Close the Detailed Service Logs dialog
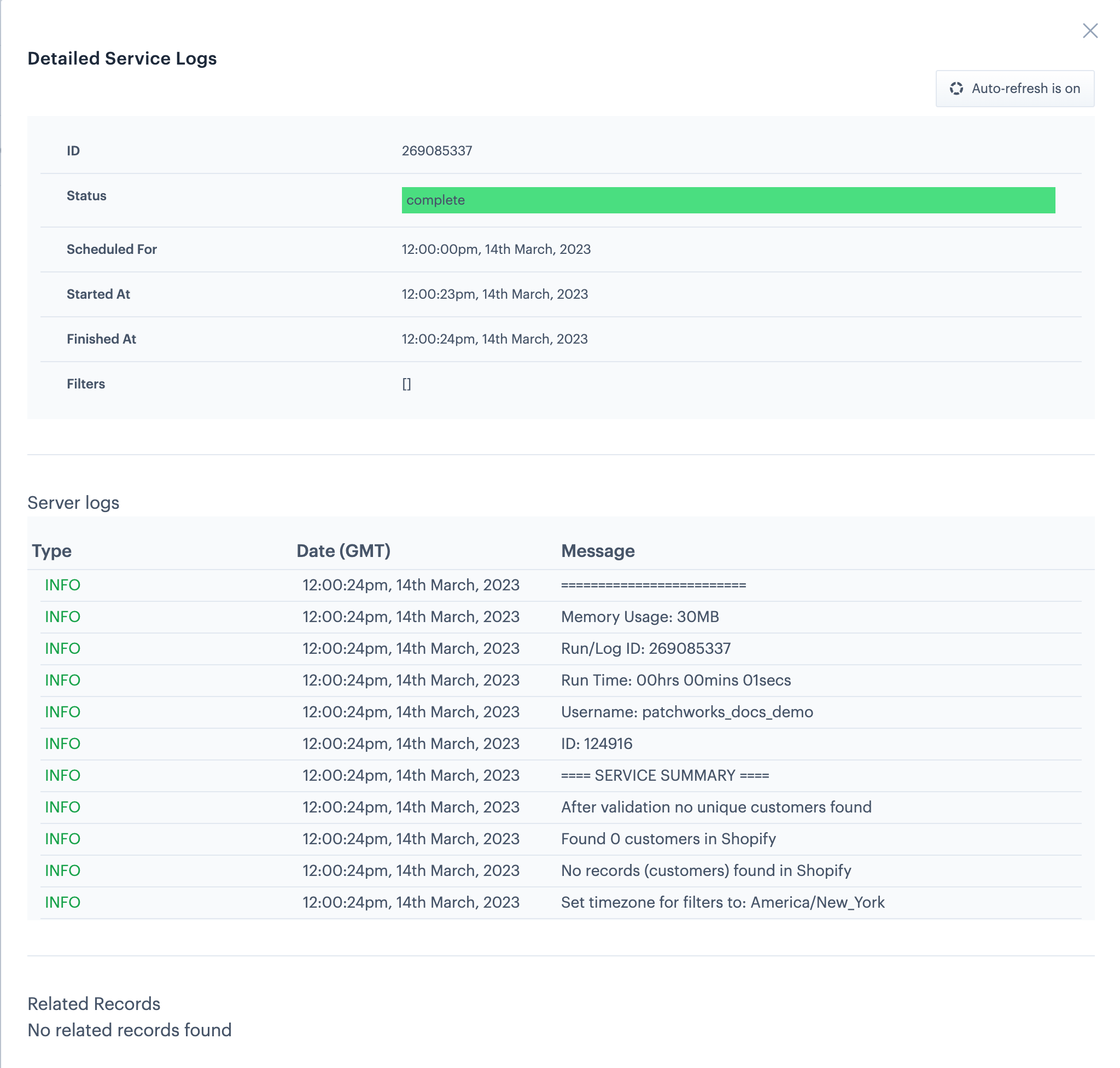Image resolution: width=1120 pixels, height=1068 pixels. tap(1089, 31)
